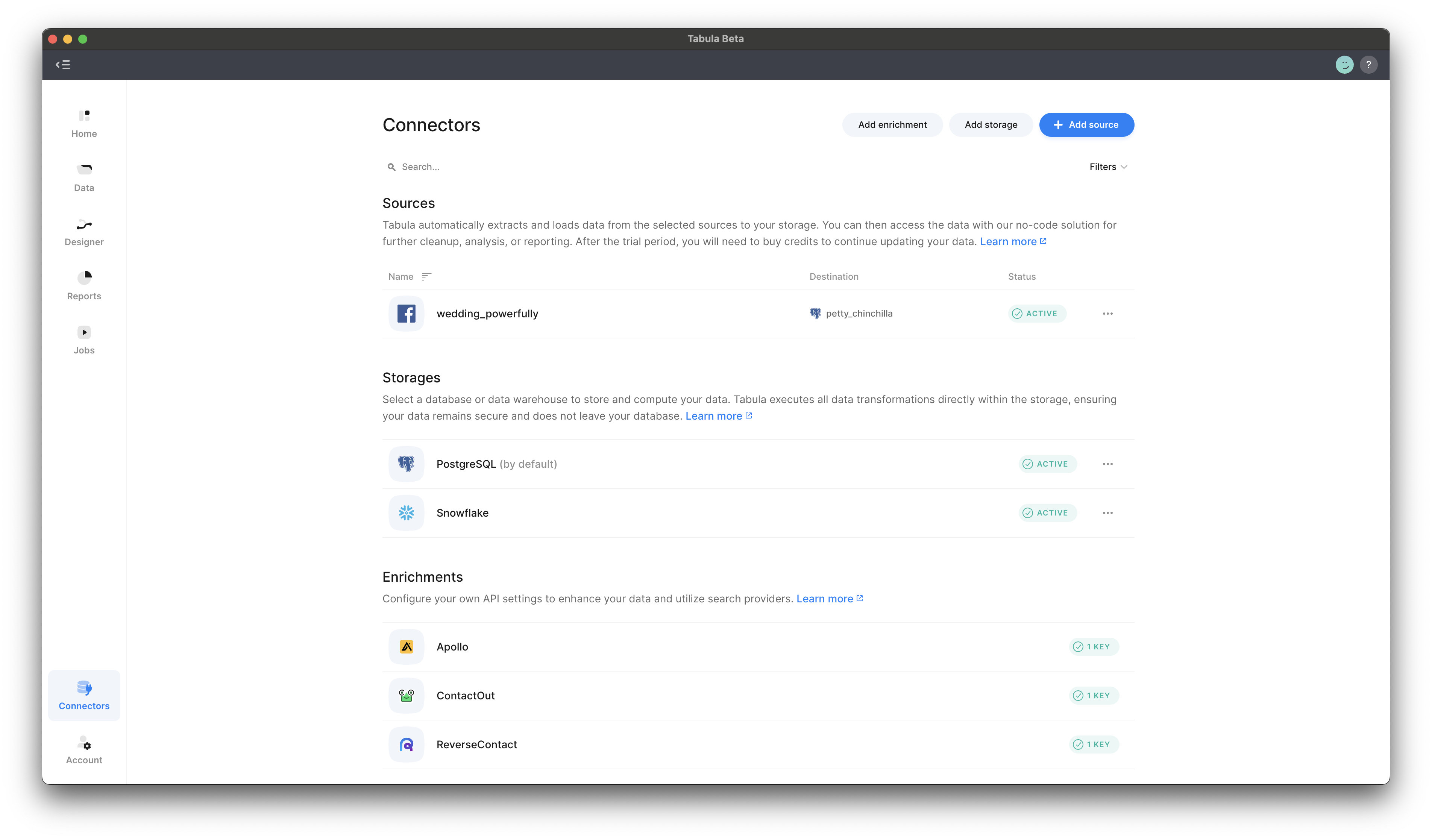
Task: Open the Jobs section in the sidebar
Action: click(84, 340)
